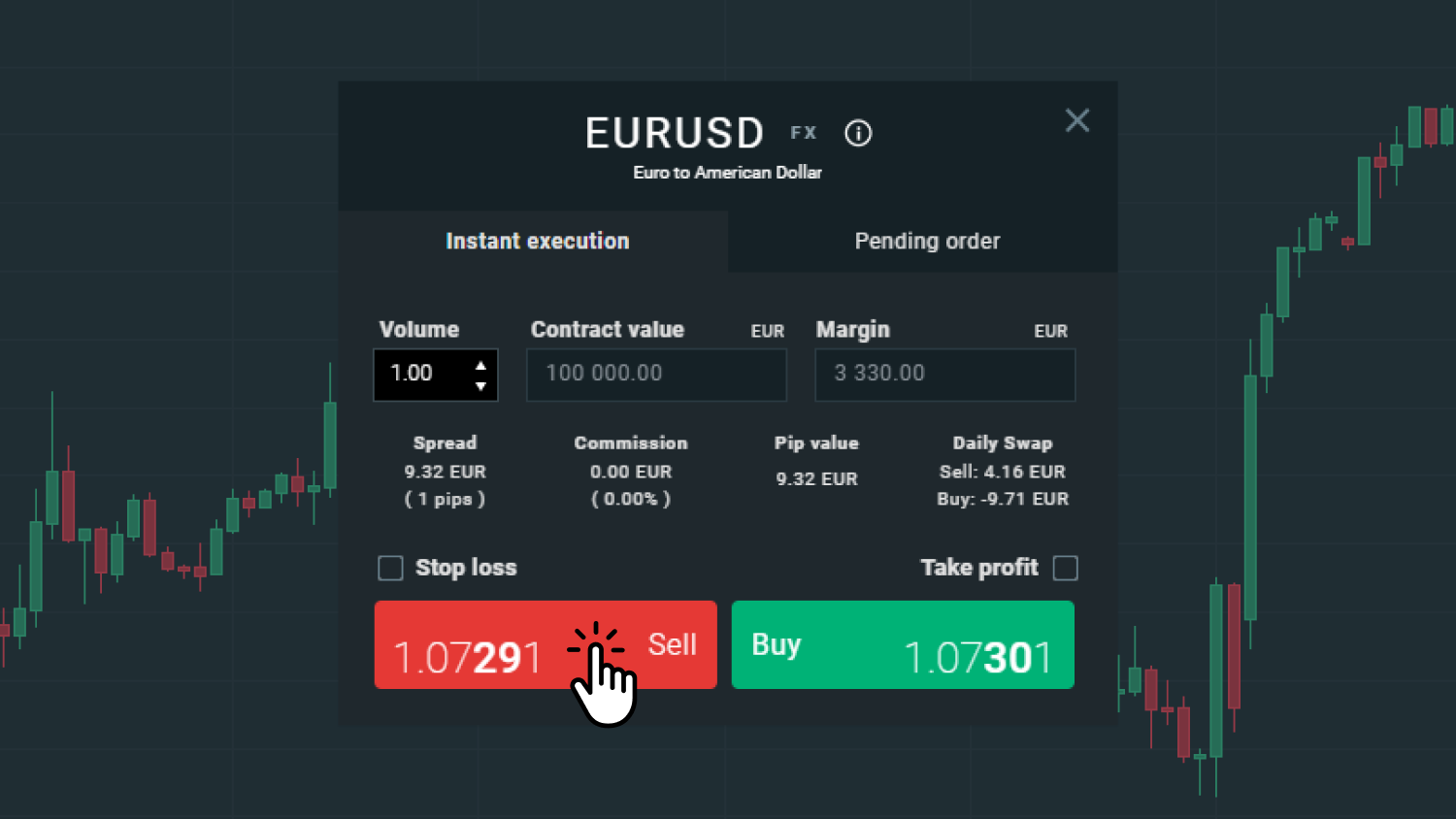This screenshot has height=819, width=1456.
Task: Switch to the Pending order tab
Action: (927, 241)
